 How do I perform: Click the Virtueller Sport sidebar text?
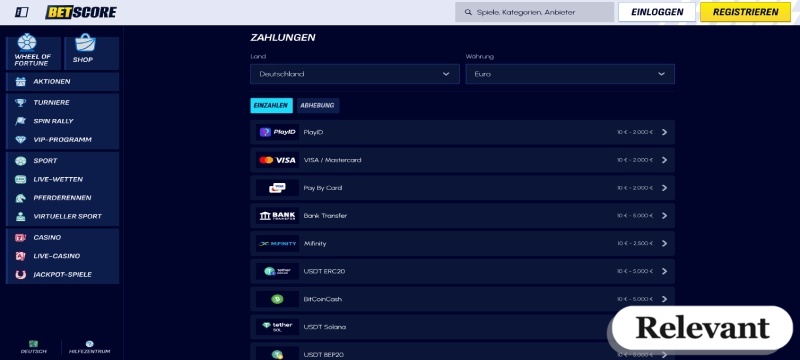[x=67, y=216]
